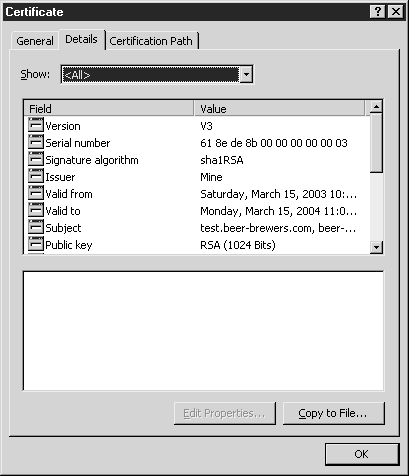This screenshot has height=476, width=409.
Task: Click the Public key field icon
Action: (36, 244)
